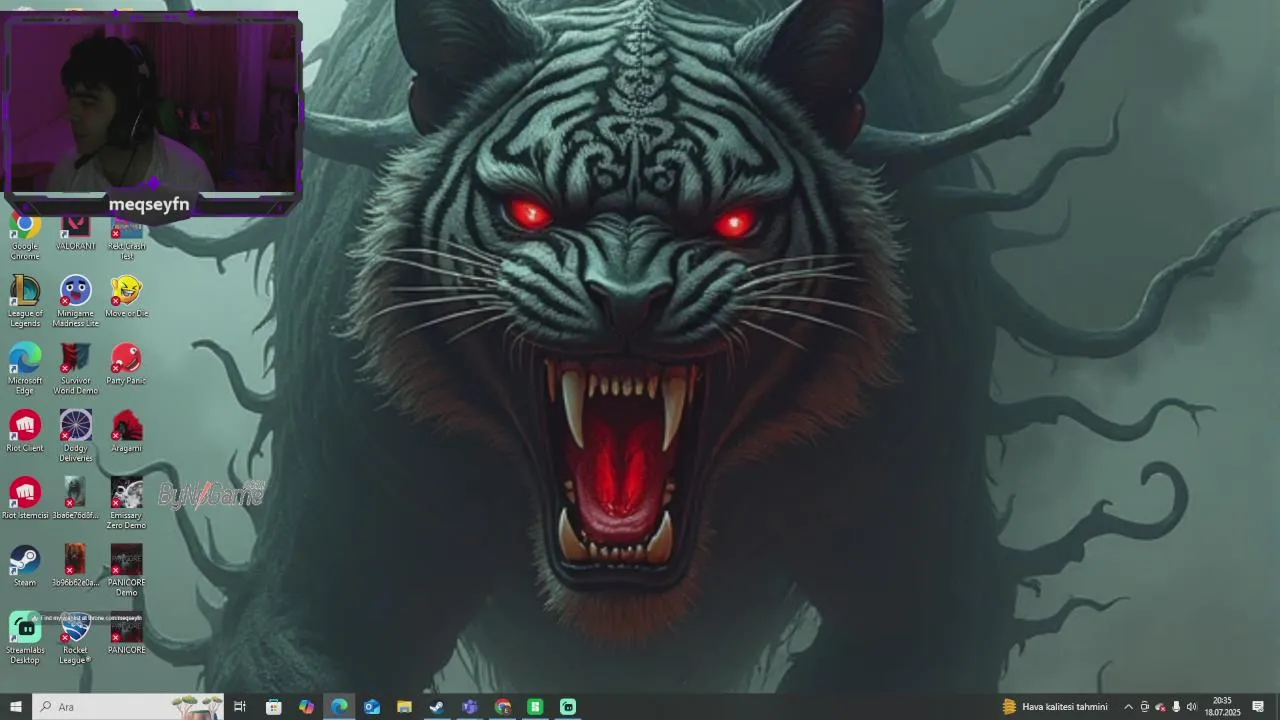The width and height of the screenshot is (1280, 720).
Task: Select the Emissary Zero Demo desktop icon
Action: [x=127, y=503]
